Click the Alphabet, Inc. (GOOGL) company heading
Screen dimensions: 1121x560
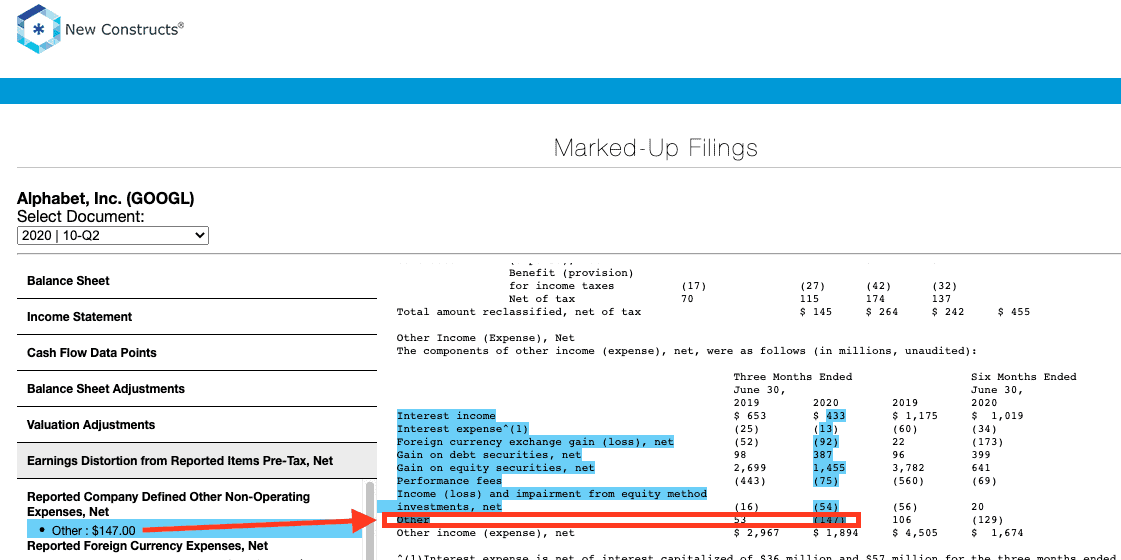click(x=106, y=199)
